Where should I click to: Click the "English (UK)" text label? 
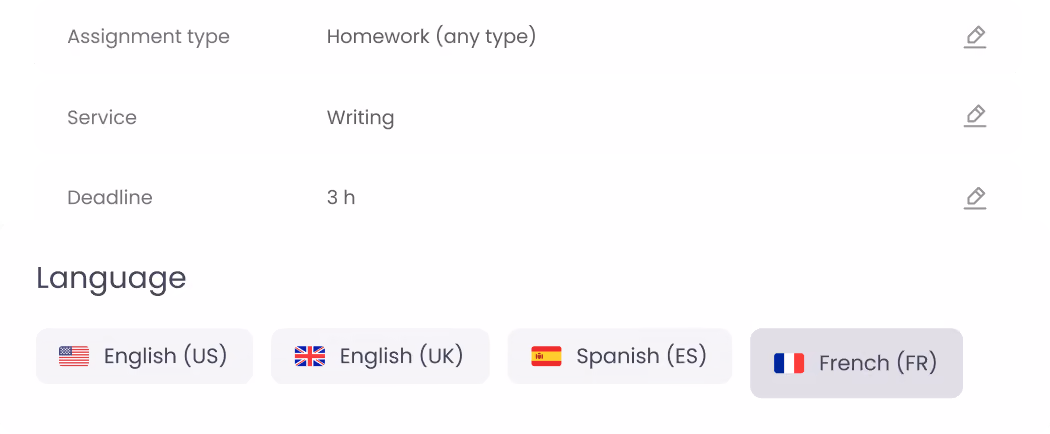(402, 356)
